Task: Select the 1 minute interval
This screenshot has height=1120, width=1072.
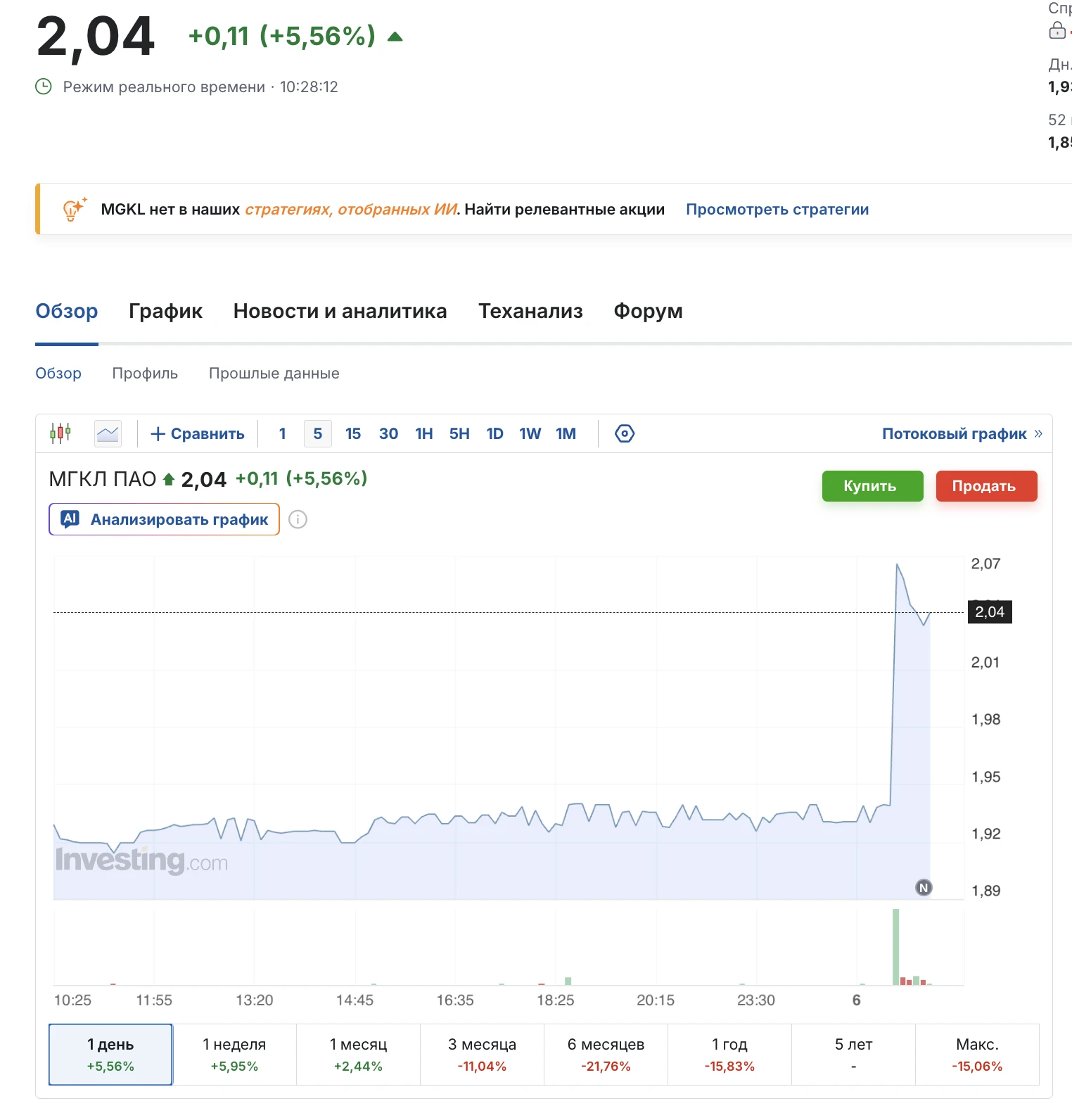Action: [282, 434]
